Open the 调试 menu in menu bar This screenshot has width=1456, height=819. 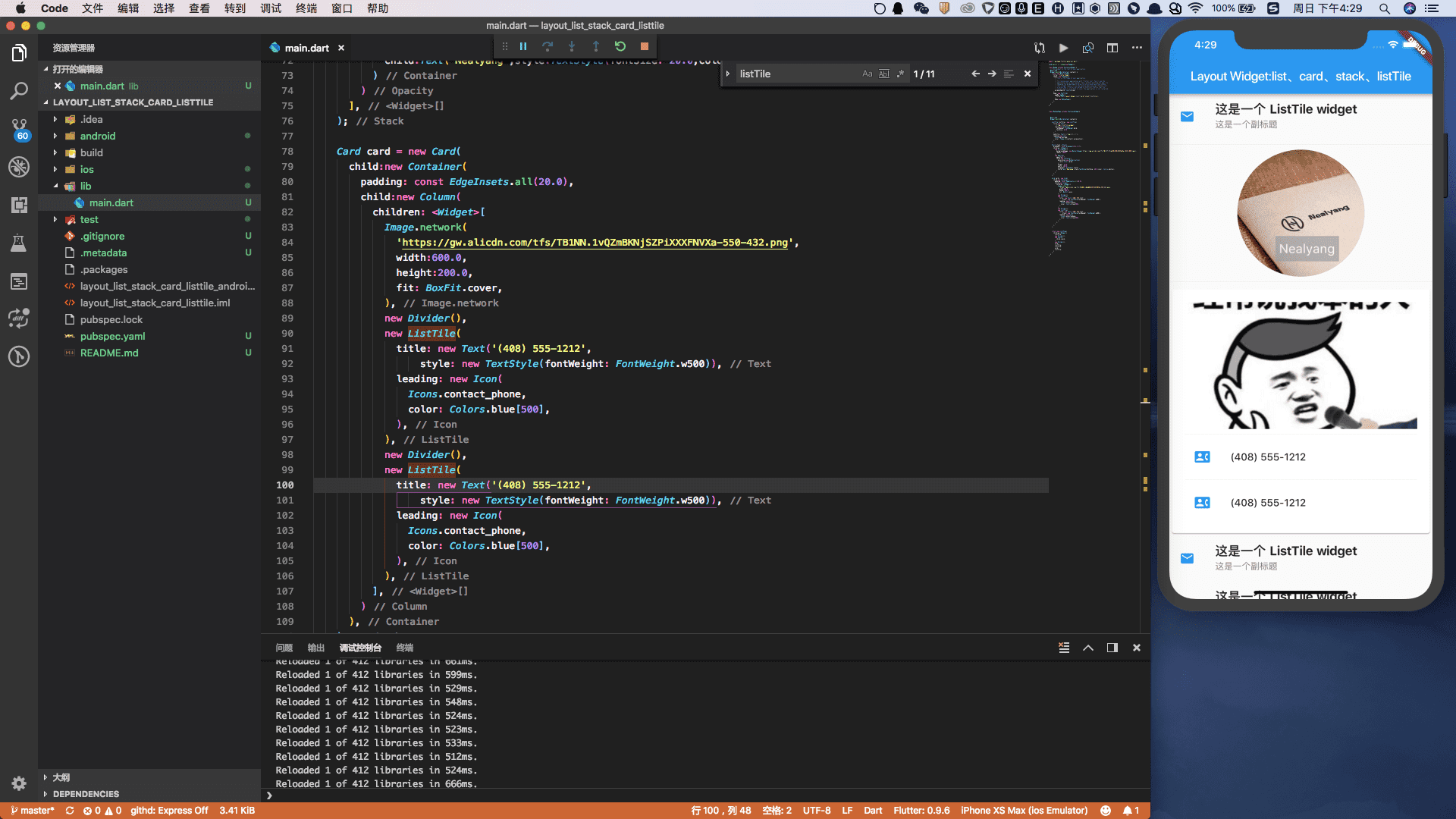pos(271,8)
